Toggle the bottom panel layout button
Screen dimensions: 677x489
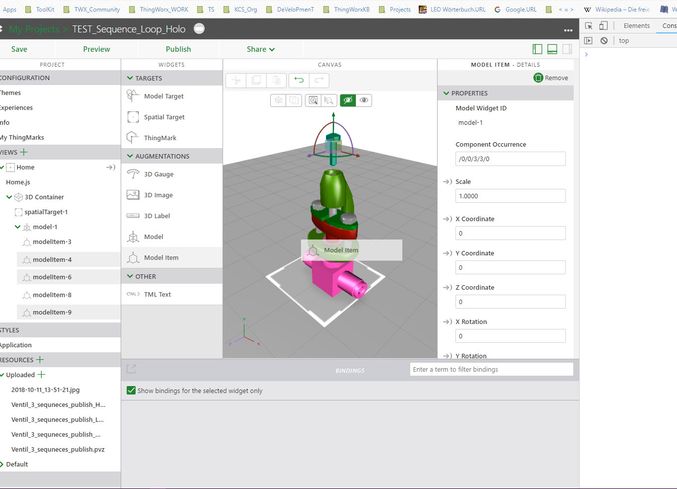click(x=552, y=49)
